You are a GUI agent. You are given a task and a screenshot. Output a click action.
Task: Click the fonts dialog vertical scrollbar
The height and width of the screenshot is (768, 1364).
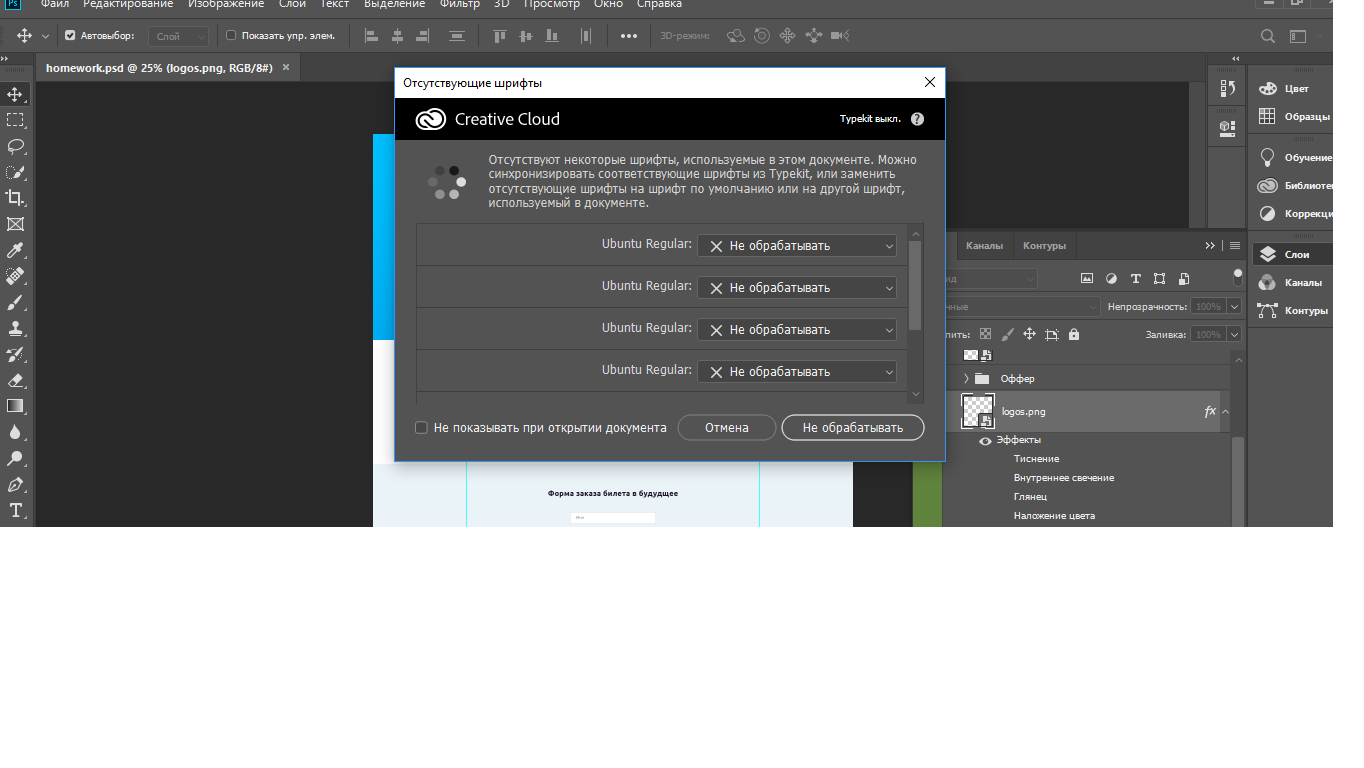(x=916, y=285)
